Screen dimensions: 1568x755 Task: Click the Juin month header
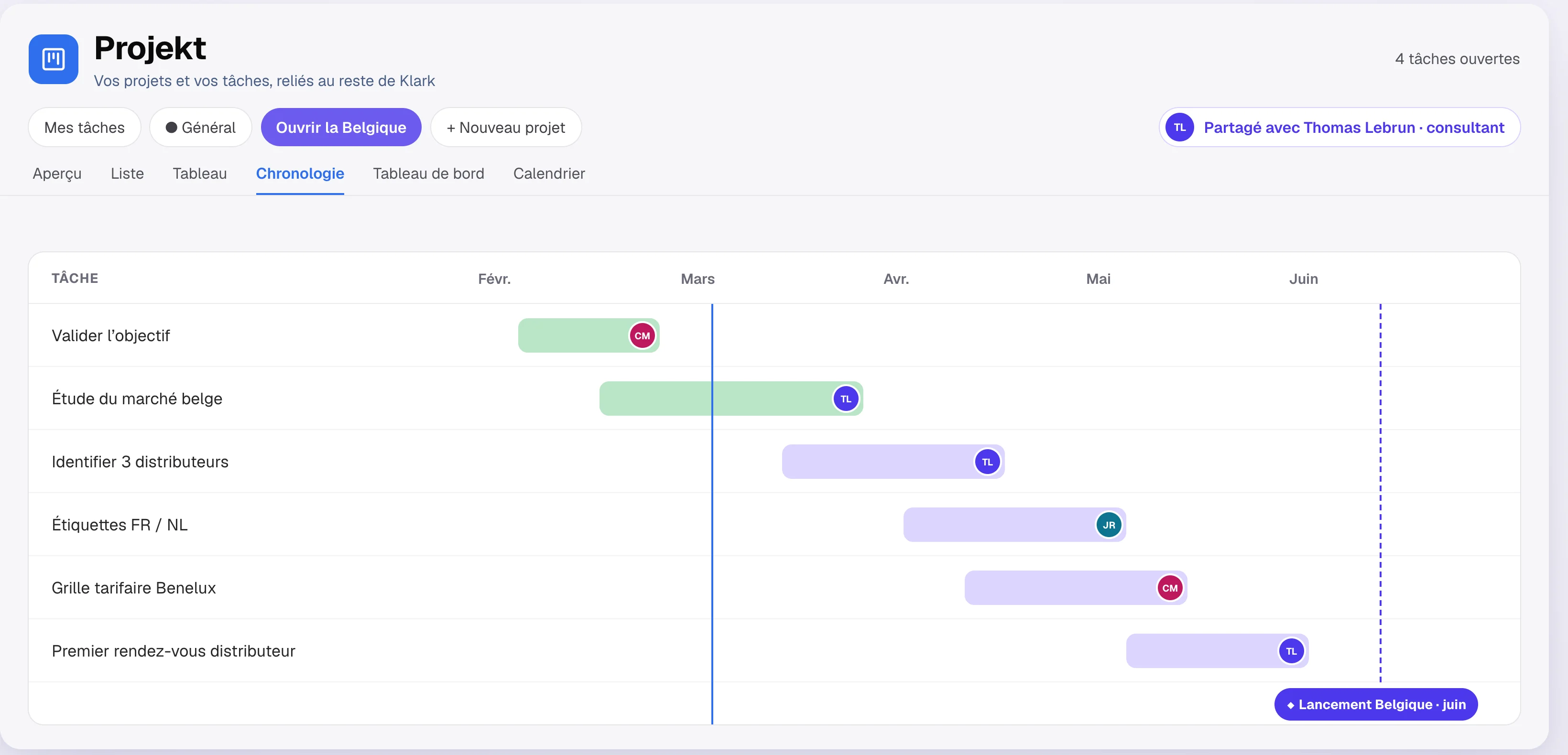tap(1303, 279)
